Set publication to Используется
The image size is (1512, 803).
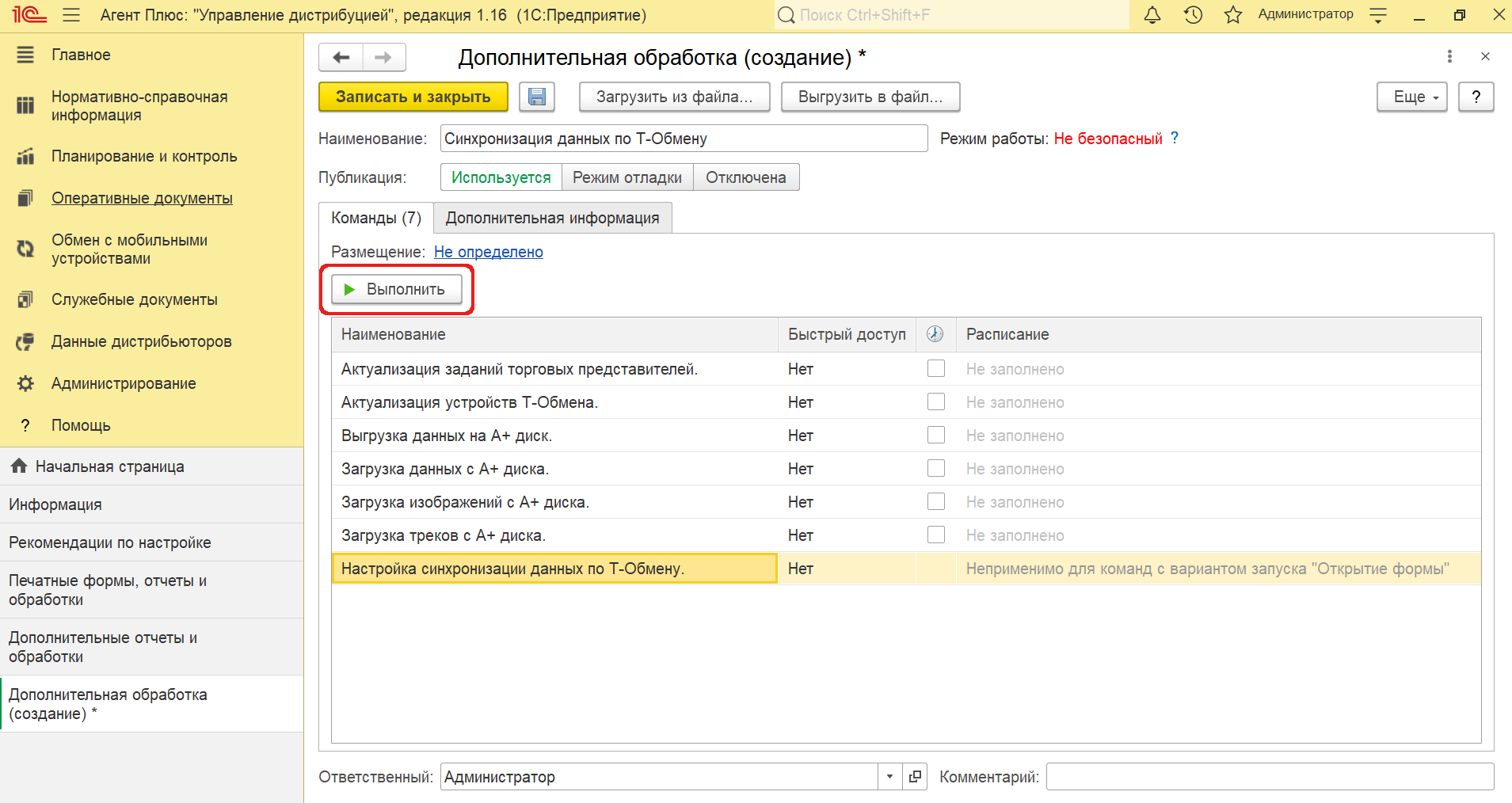pos(501,177)
